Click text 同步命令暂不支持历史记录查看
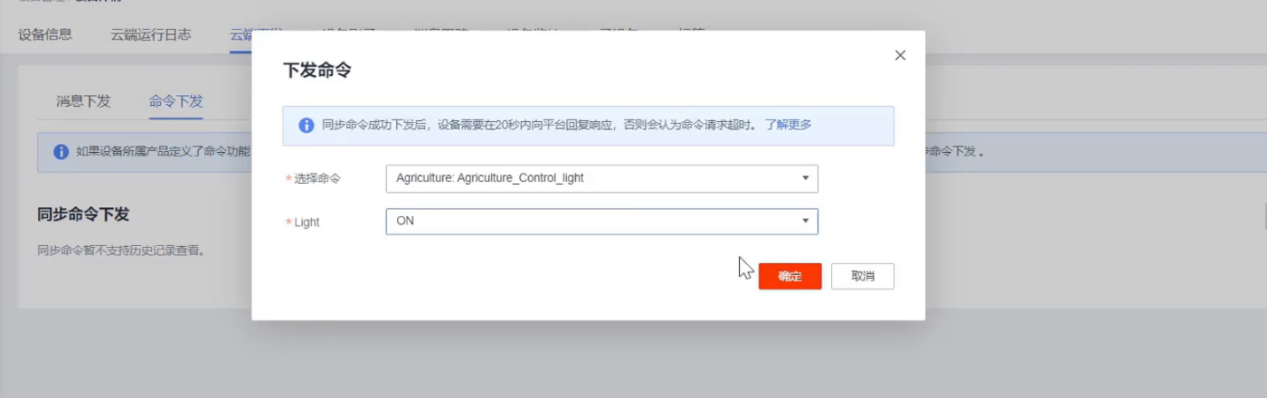Viewport: 1267px width, 398px height. point(121,250)
